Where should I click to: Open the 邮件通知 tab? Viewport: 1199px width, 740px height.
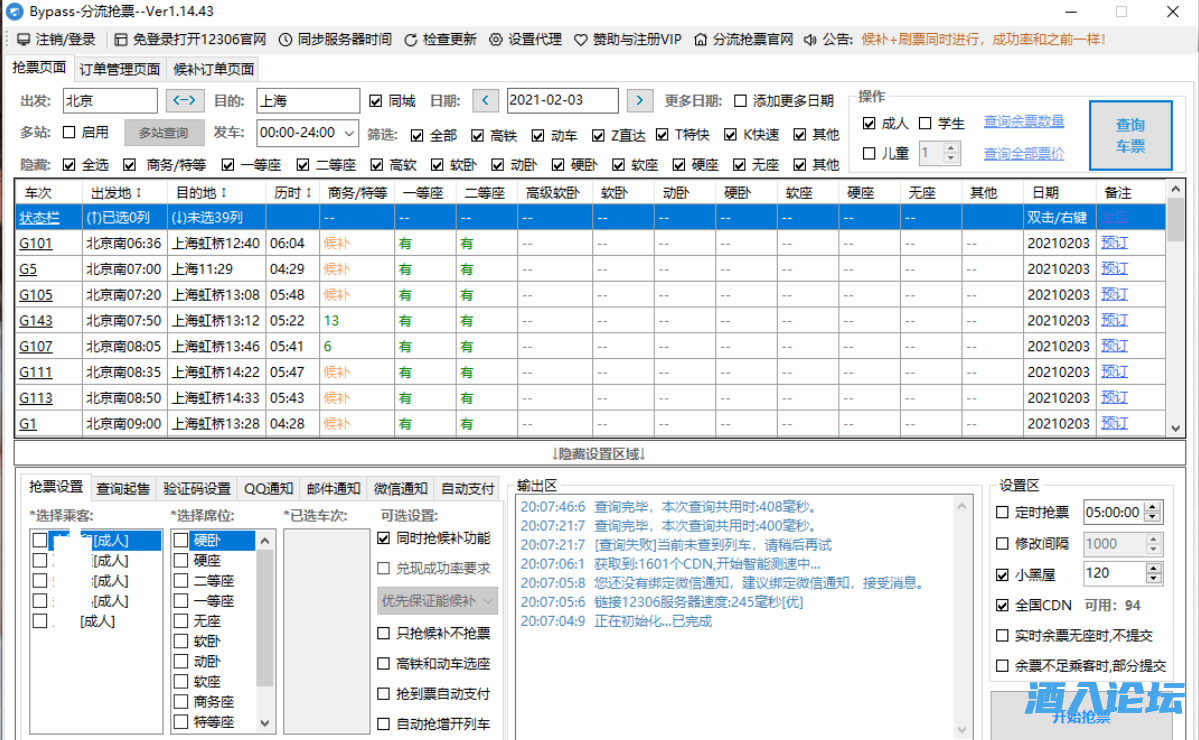tap(333, 488)
